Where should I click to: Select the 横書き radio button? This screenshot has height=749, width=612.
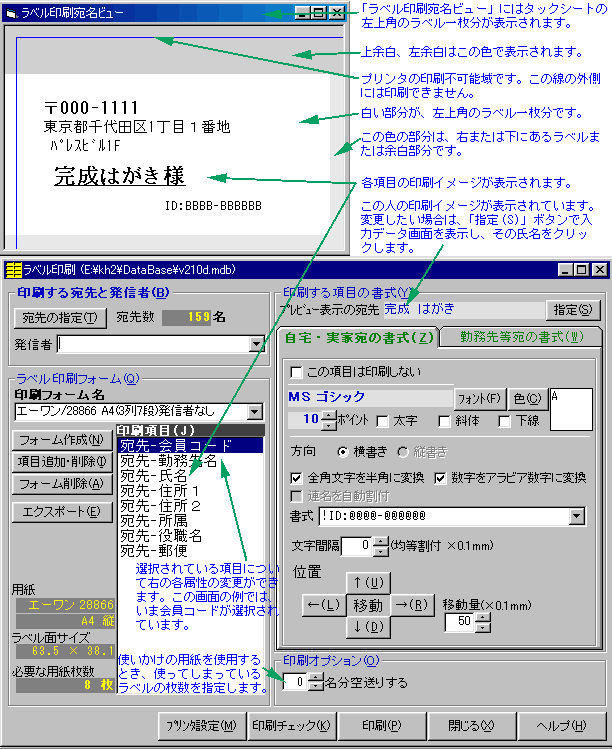[344, 451]
